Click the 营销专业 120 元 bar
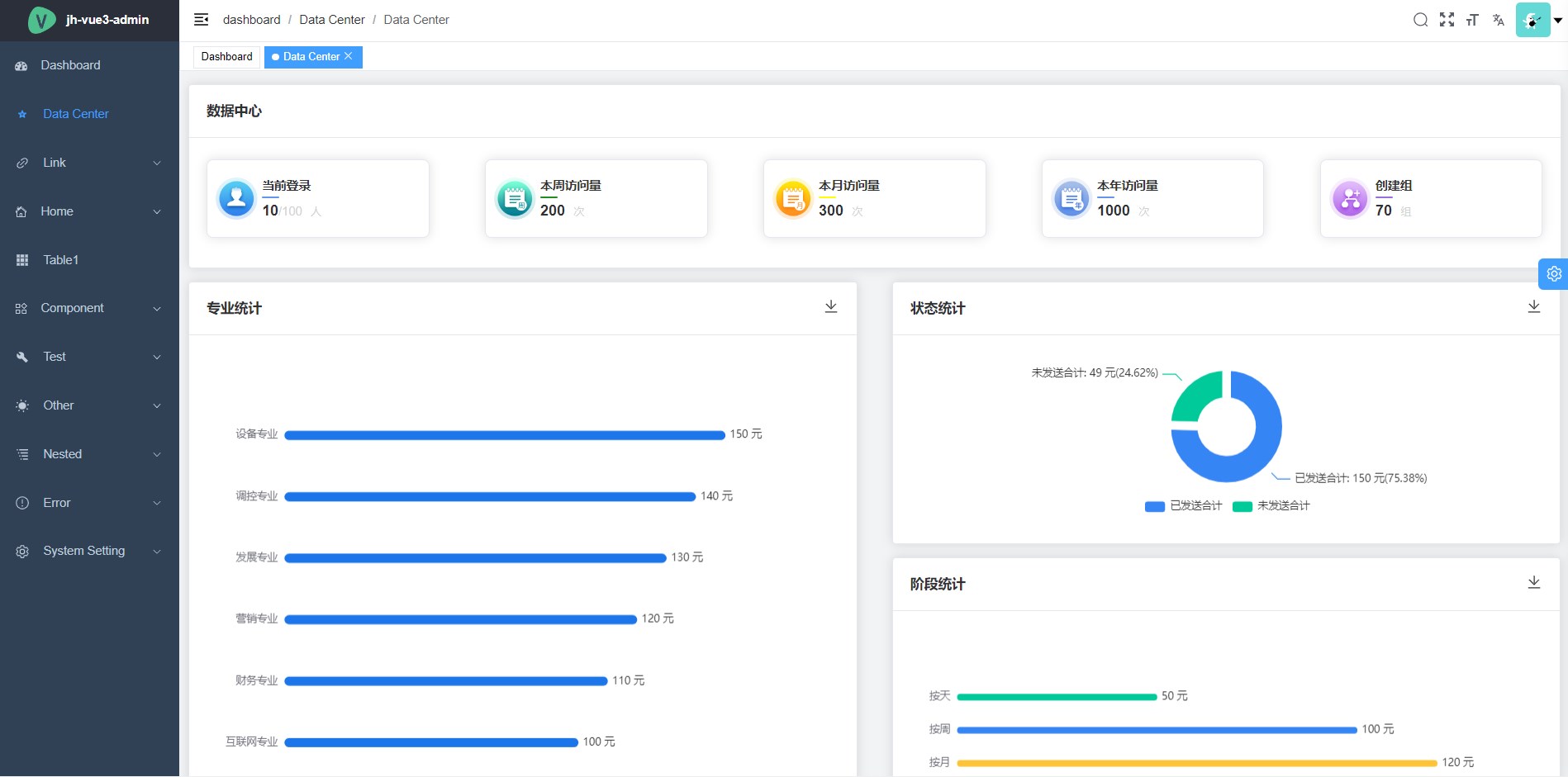 pos(461,618)
